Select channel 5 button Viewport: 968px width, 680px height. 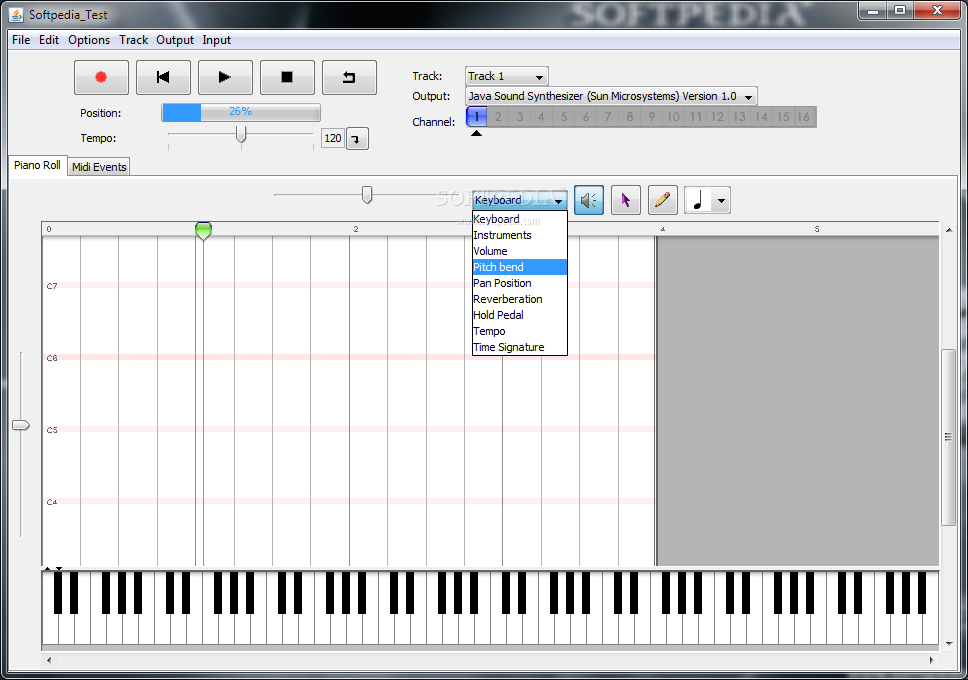click(x=564, y=117)
